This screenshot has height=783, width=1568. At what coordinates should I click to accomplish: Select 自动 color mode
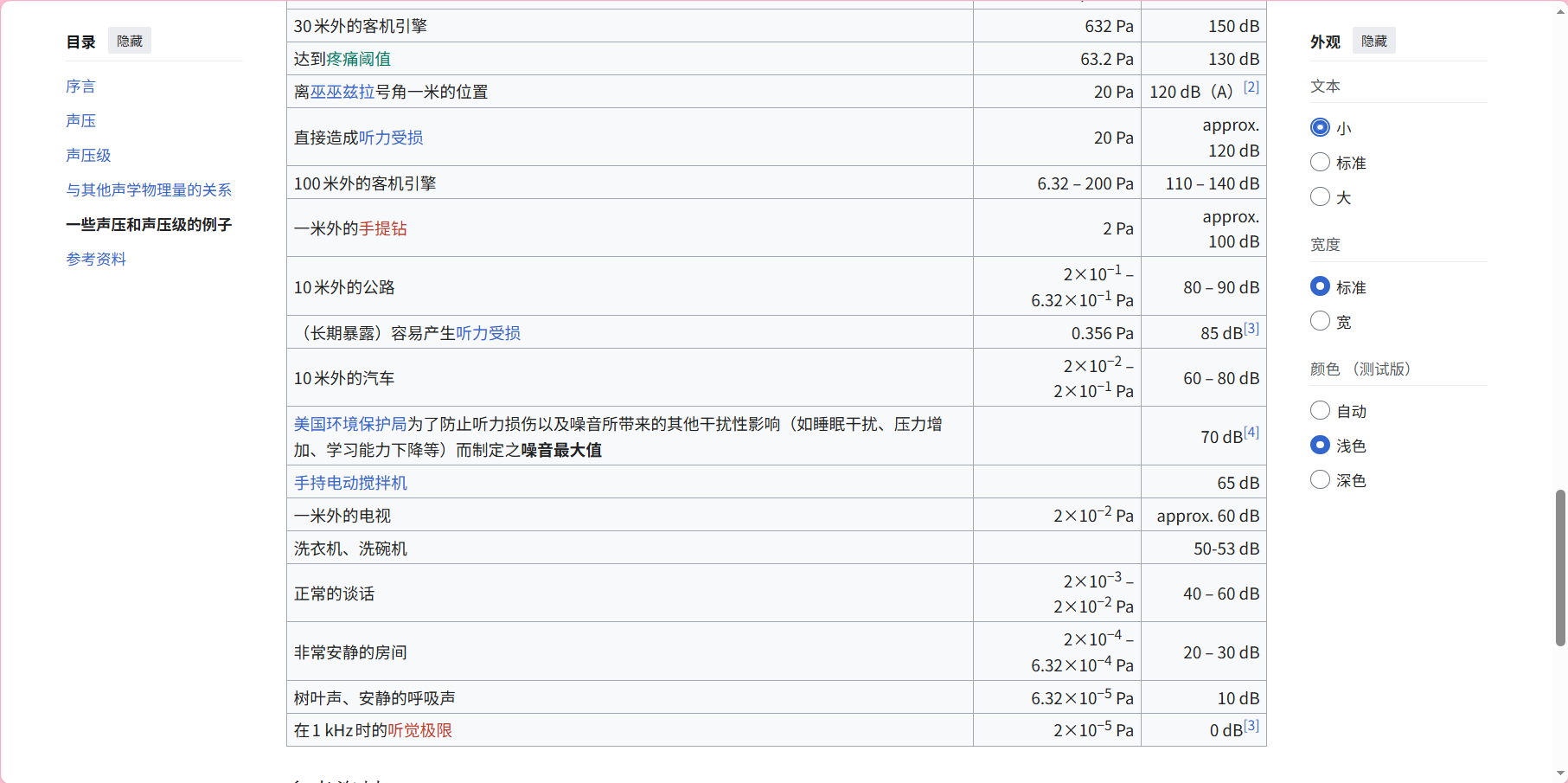point(1320,411)
